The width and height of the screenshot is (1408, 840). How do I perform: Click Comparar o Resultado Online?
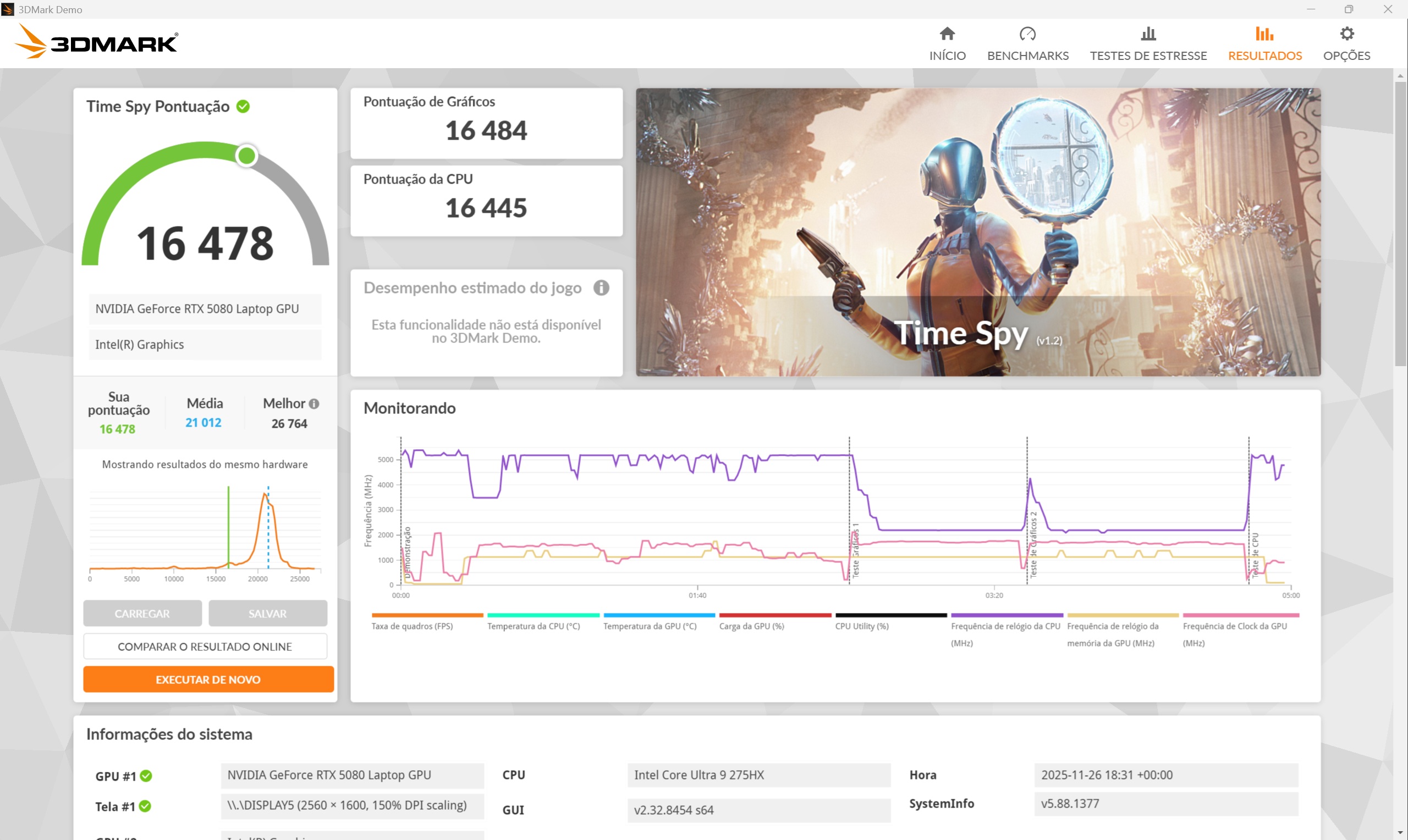205,646
